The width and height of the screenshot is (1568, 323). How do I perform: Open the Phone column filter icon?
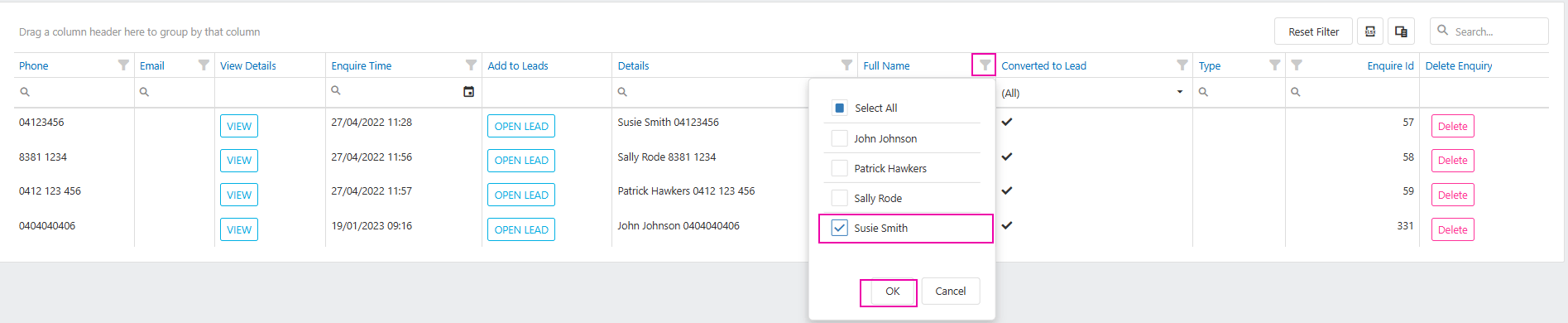(x=123, y=65)
